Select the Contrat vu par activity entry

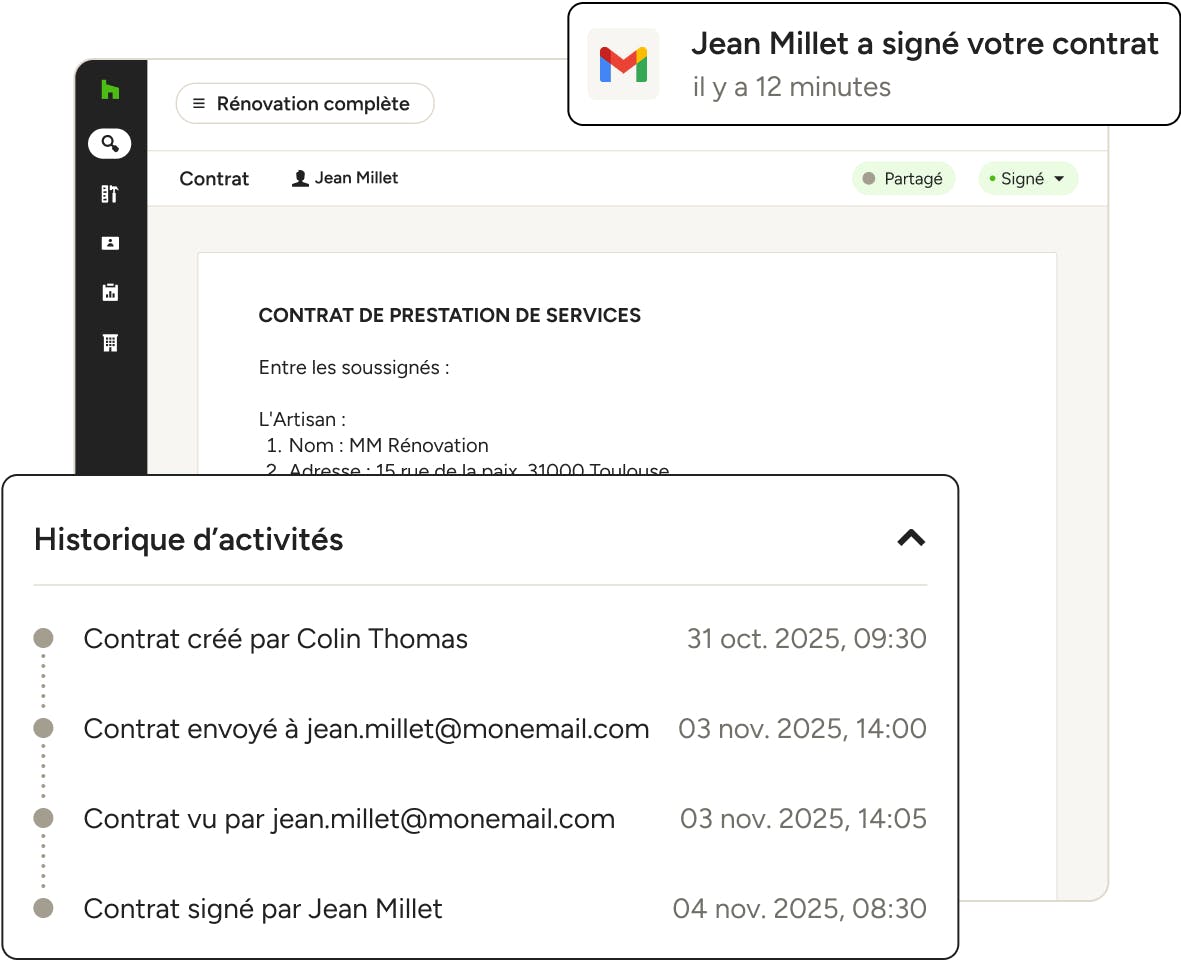point(349,819)
